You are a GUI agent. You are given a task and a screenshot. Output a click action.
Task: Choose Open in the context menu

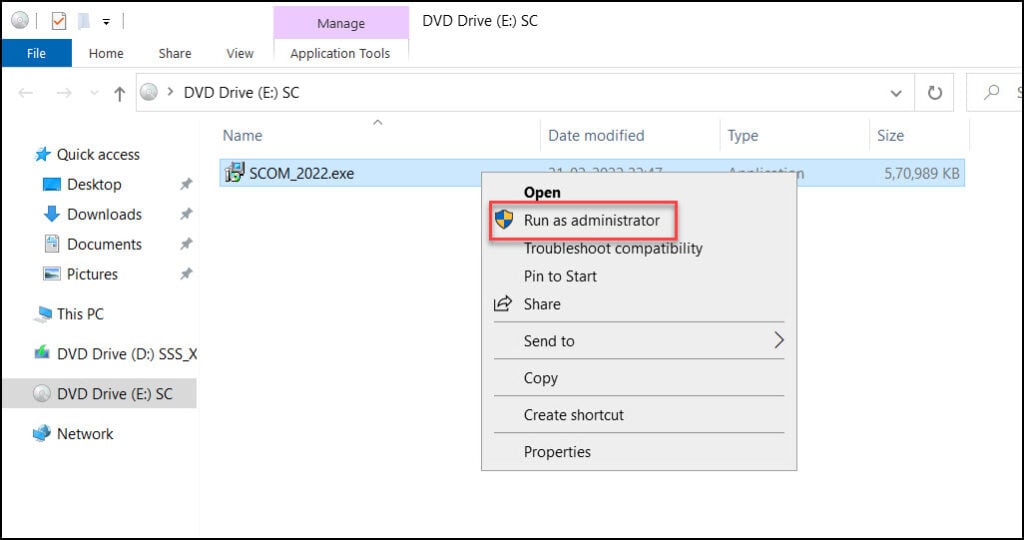pos(542,193)
